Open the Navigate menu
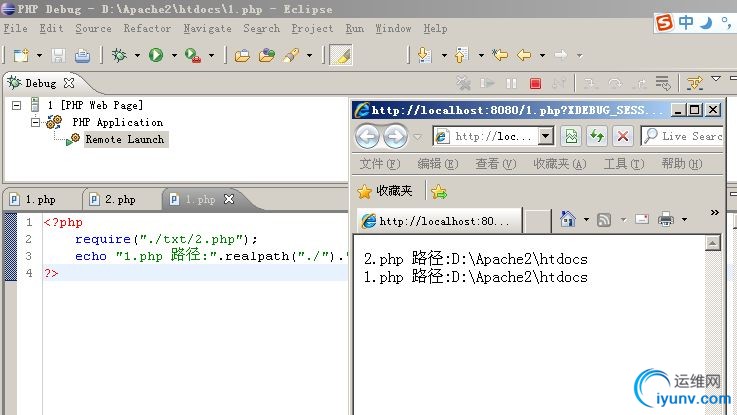Viewport: 737px width, 415px height. pos(207,29)
